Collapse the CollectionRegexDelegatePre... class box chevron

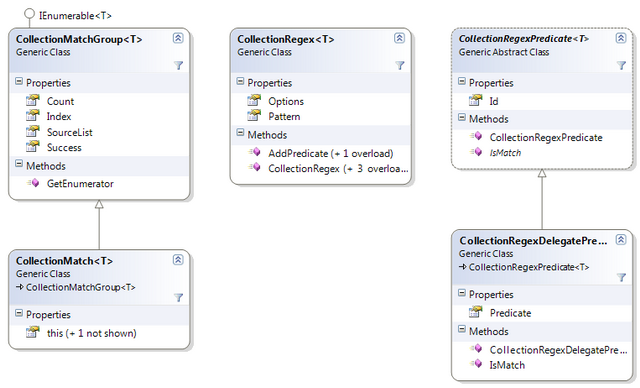[x=621, y=240]
